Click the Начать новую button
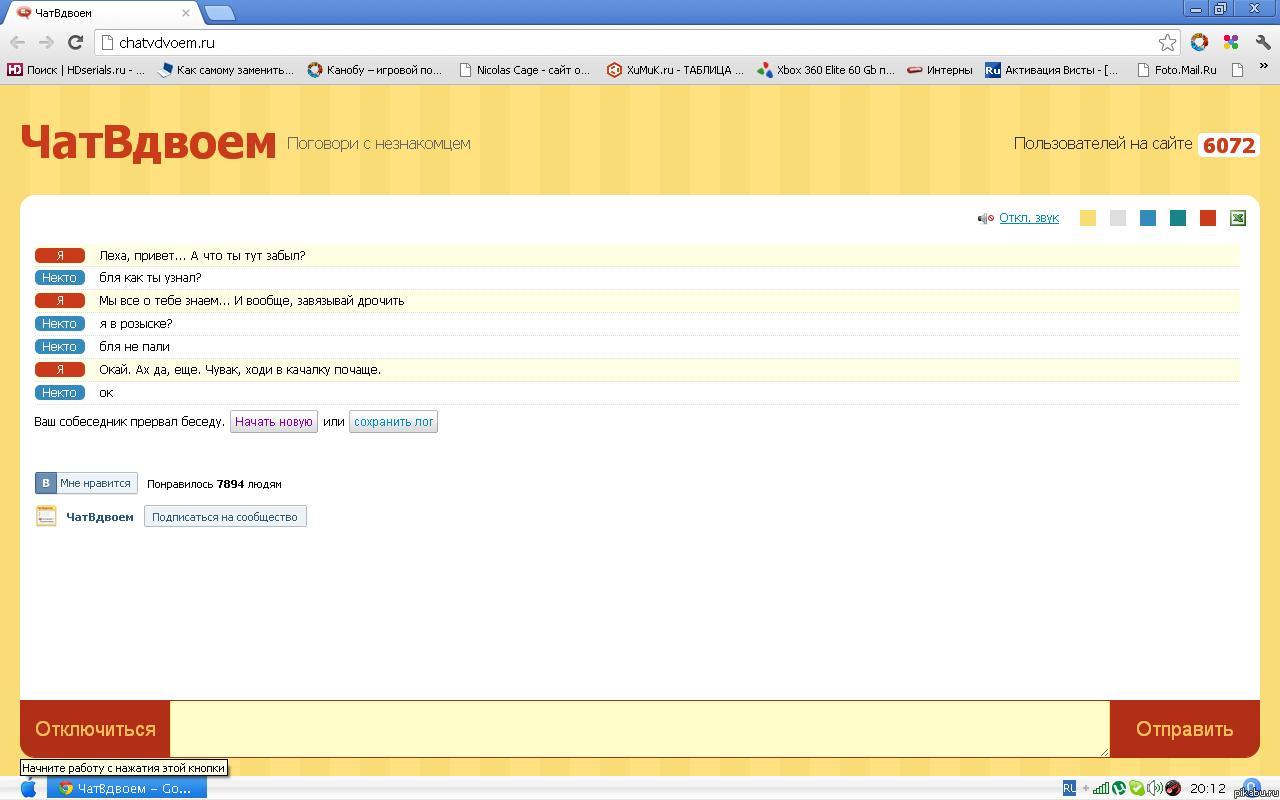Screen dimensions: 1280x800 (274, 422)
